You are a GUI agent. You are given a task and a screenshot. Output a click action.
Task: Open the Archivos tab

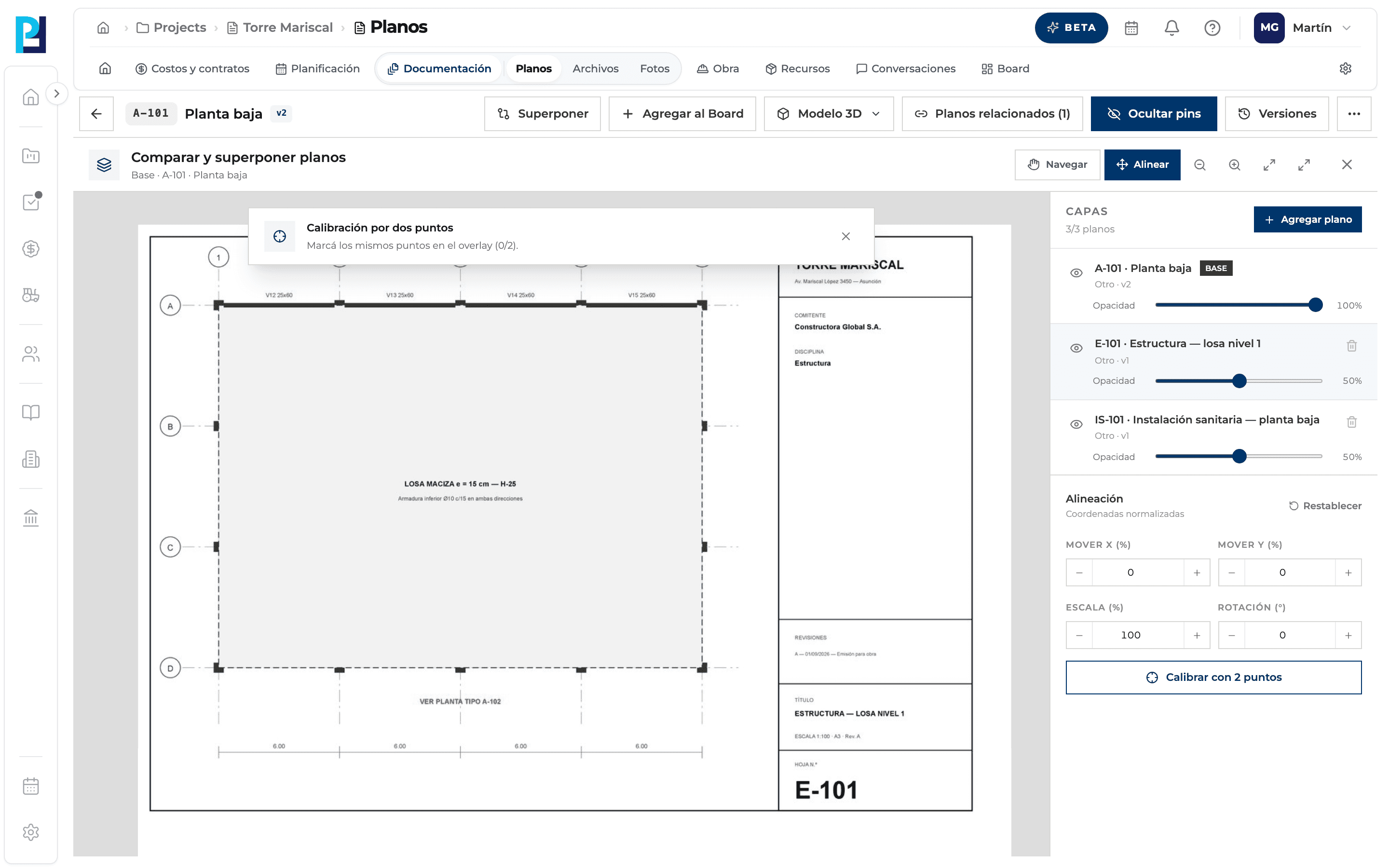coord(595,68)
